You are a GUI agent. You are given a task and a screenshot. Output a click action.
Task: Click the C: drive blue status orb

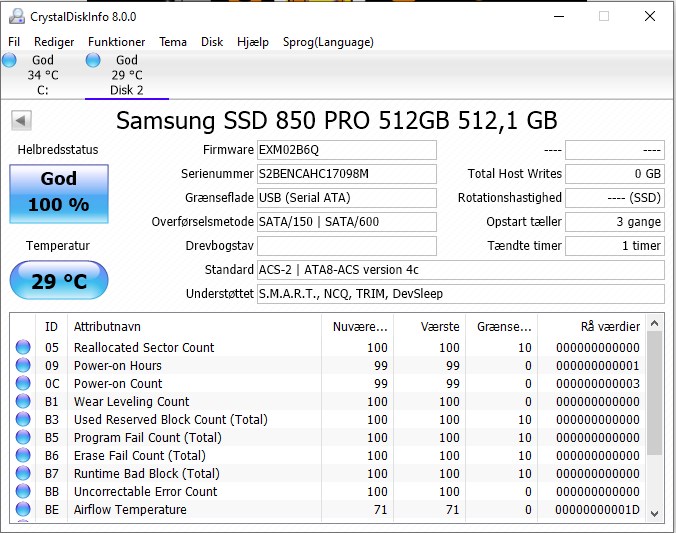point(9,60)
